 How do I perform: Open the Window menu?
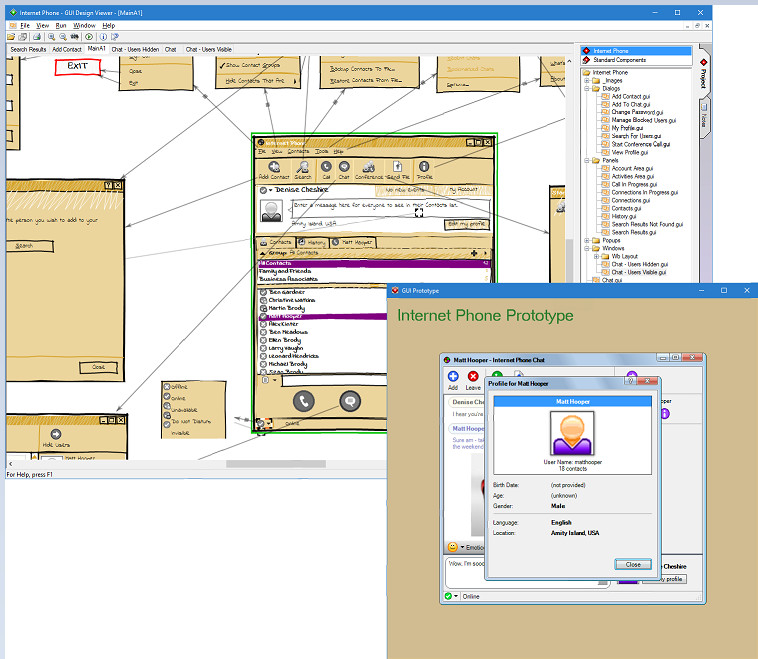pyautogui.click(x=84, y=24)
